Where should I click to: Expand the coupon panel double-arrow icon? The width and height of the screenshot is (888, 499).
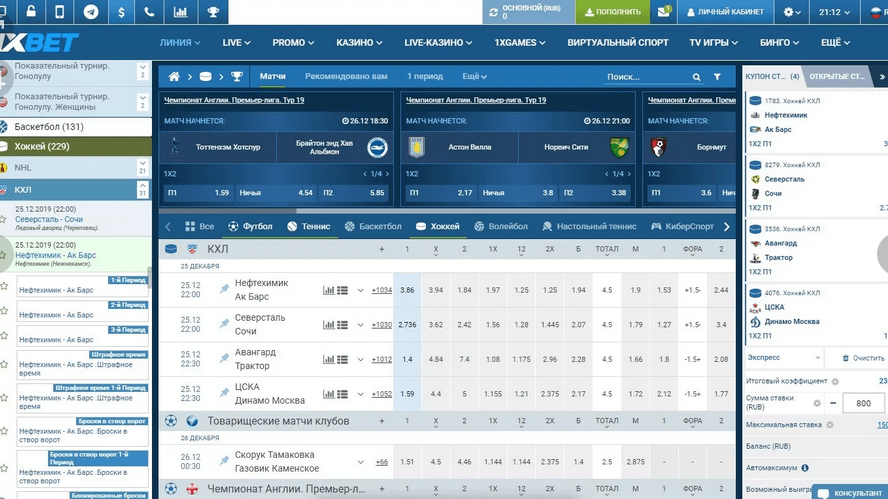(x=882, y=76)
